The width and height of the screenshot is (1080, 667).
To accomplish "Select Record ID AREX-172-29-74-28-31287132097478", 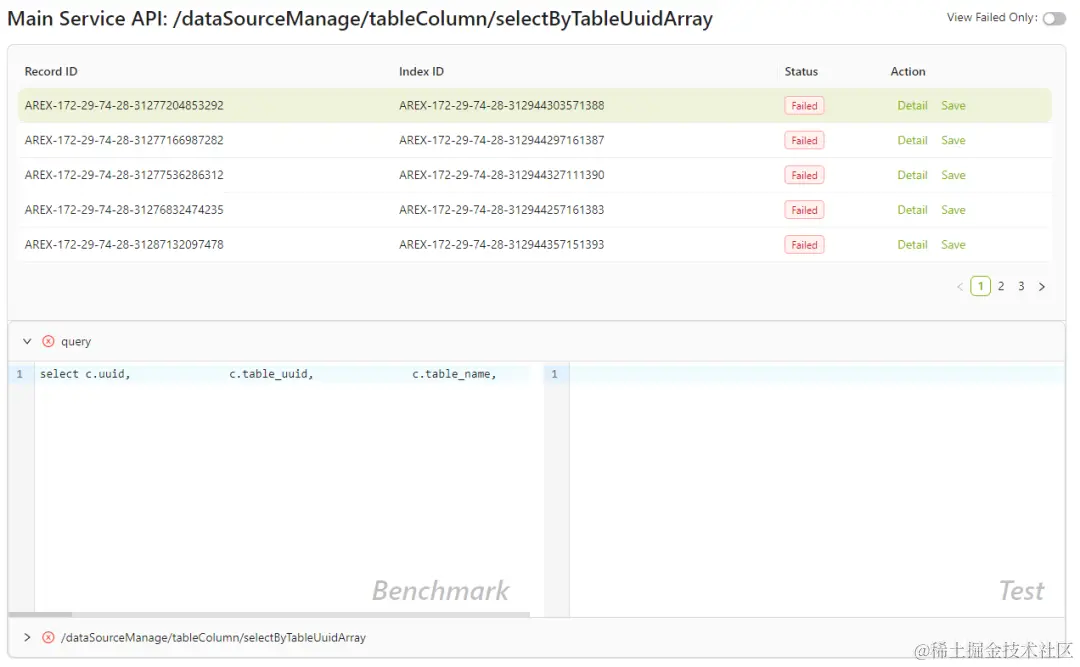I will [x=124, y=245].
